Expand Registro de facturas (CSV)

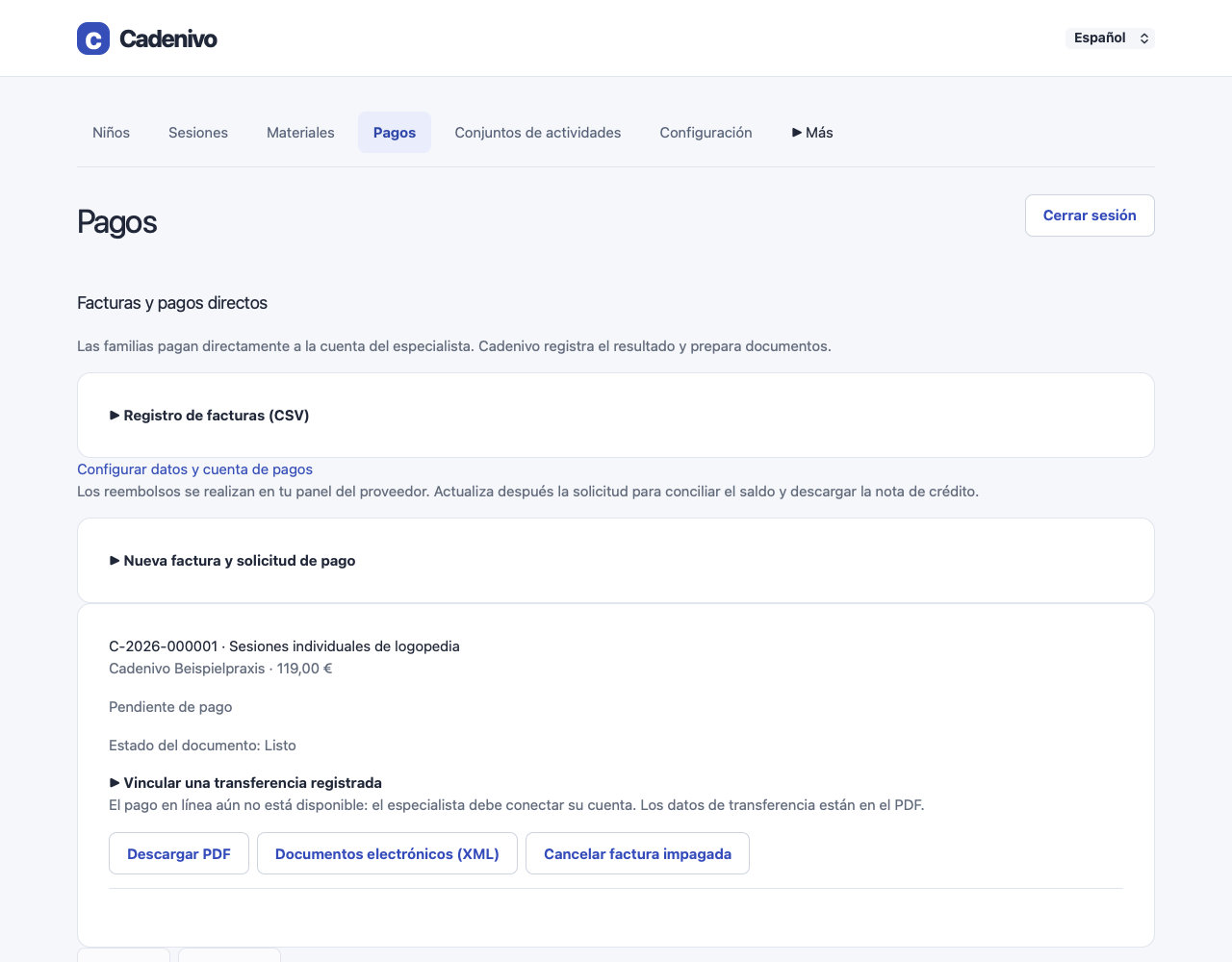coord(209,416)
